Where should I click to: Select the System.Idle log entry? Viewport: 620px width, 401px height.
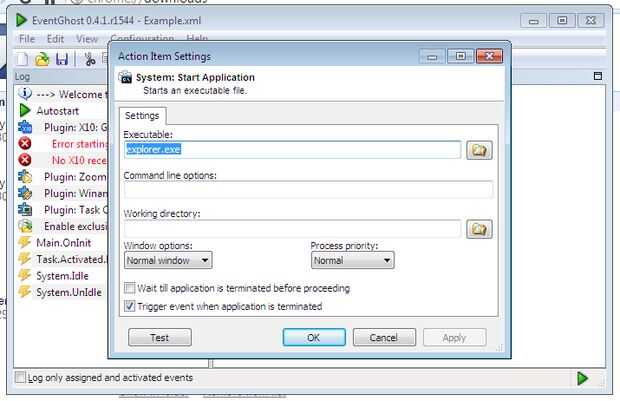click(62, 276)
